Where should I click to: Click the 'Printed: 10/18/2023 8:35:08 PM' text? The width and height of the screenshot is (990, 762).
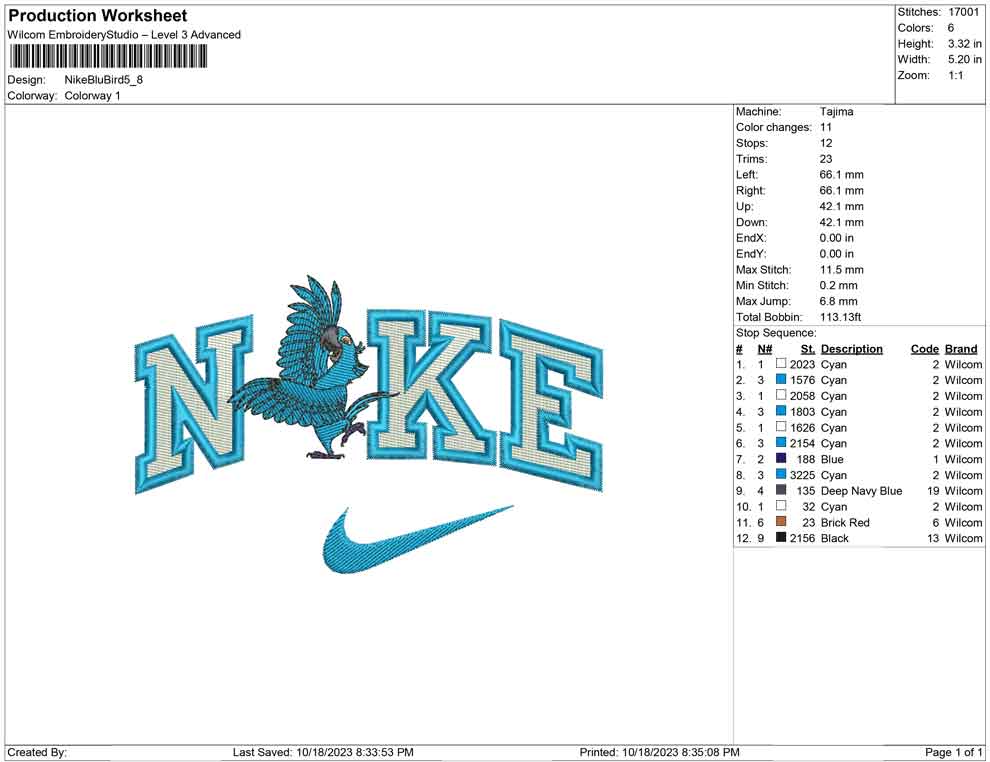659,752
